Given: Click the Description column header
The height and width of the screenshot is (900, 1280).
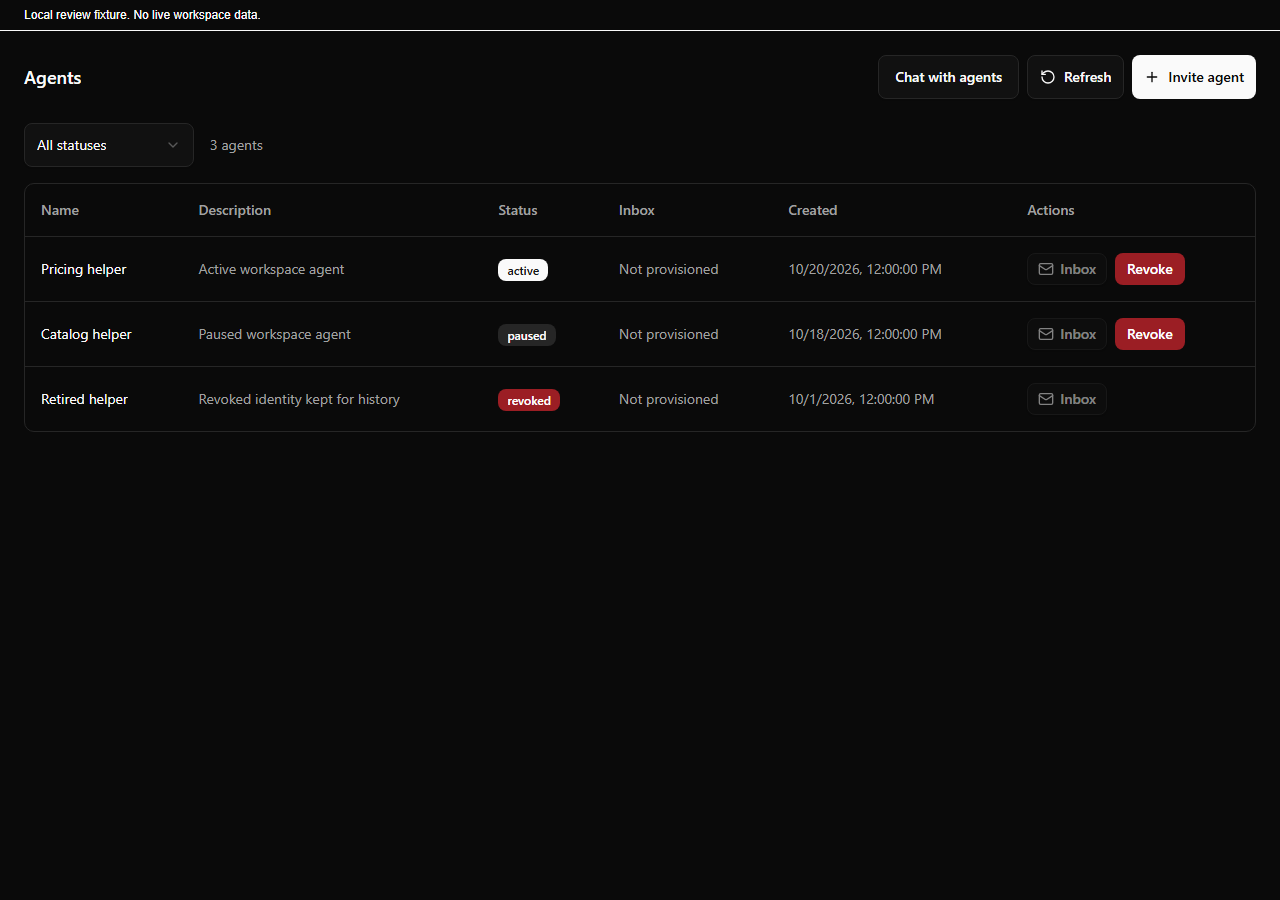Looking at the screenshot, I should pyautogui.click(x=235, y=210).
